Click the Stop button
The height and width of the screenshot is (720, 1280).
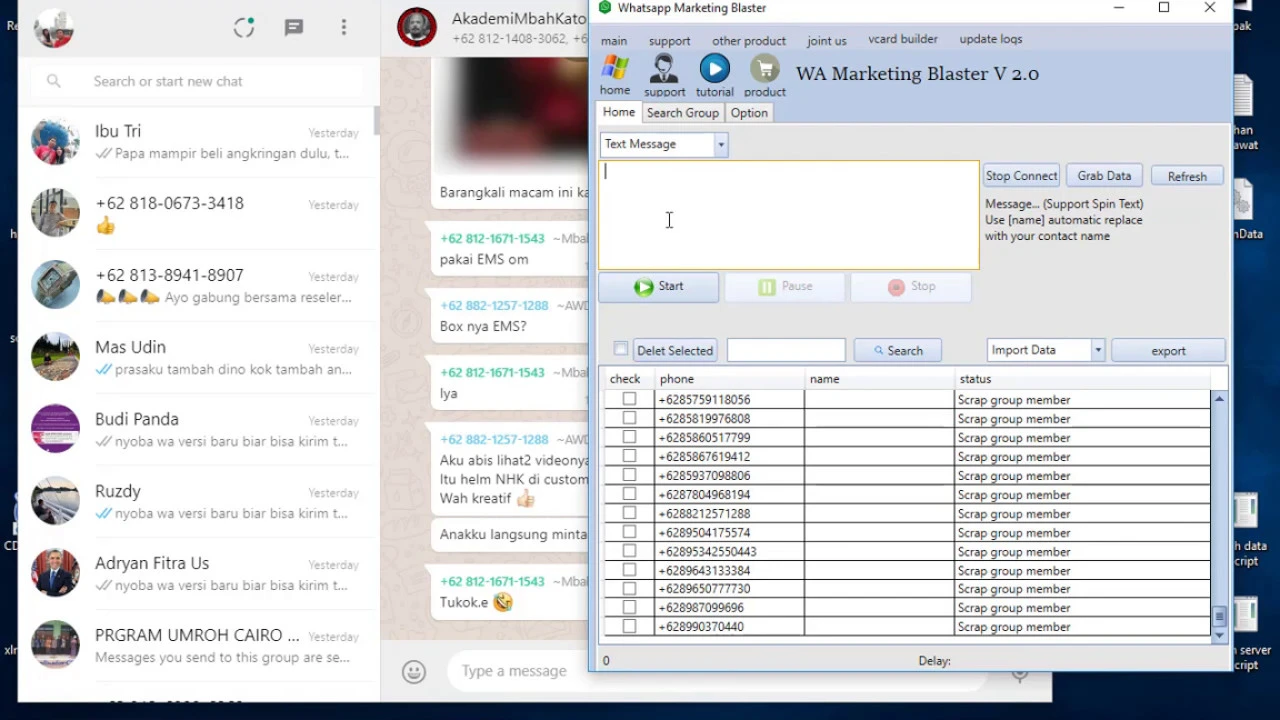click(910, 287)
